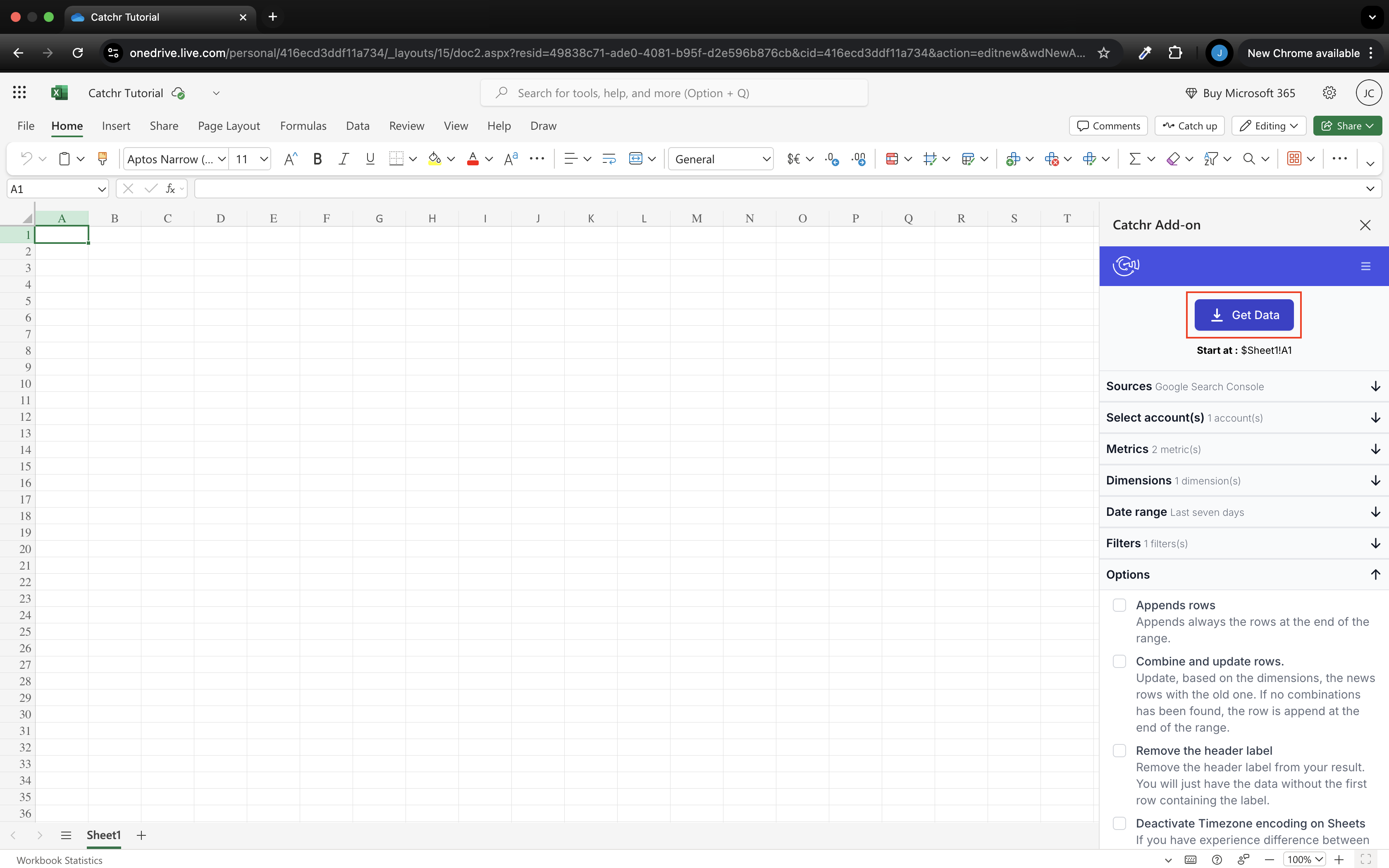This screenshot has width=1389, height=868.
Task: Increase font size with grow font icon
Action: [x=291, y=159]
